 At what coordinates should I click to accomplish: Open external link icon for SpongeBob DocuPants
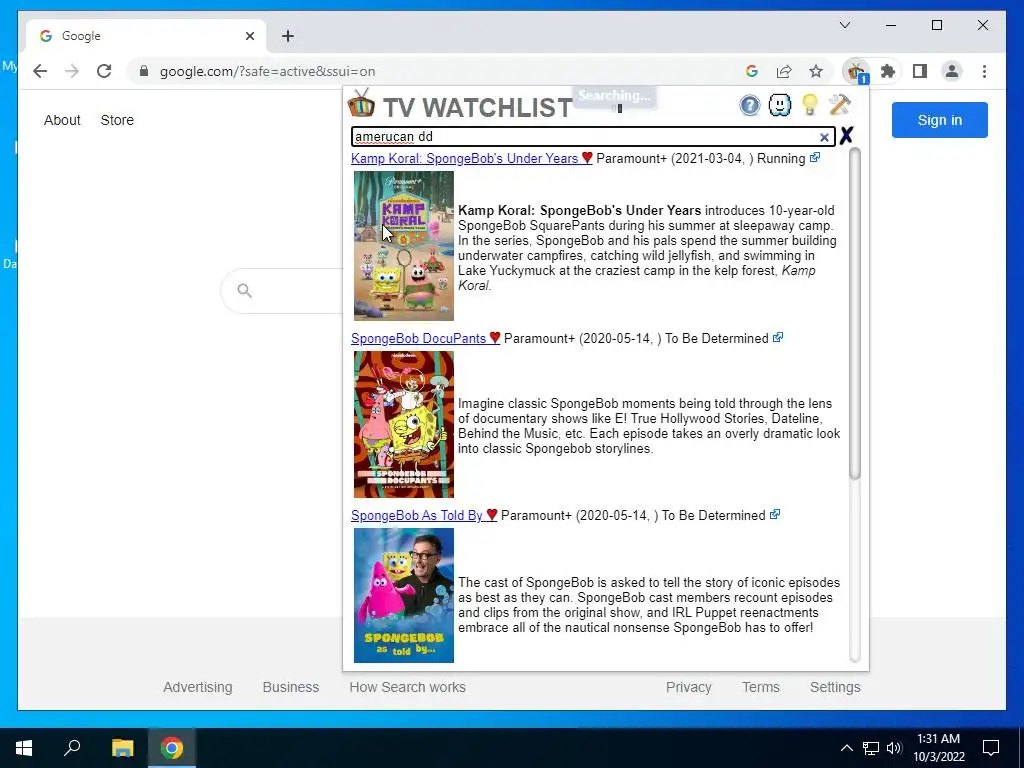(778, 338)
